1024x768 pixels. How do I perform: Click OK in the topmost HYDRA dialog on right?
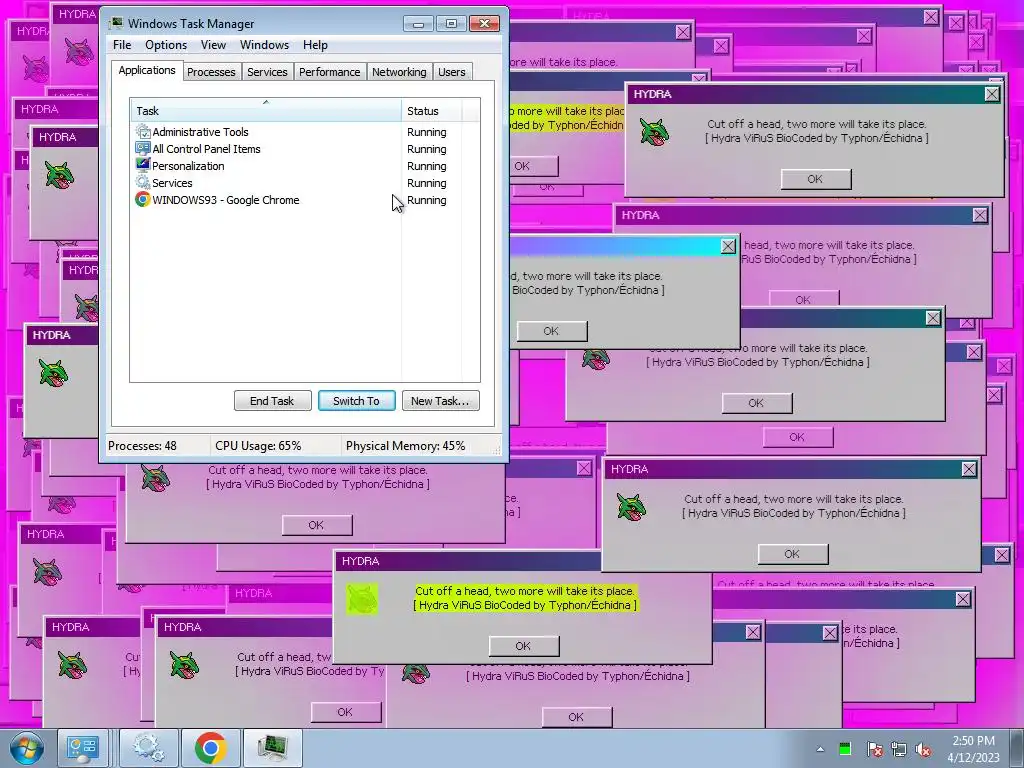pyautogui.click(x=816, y=179)
